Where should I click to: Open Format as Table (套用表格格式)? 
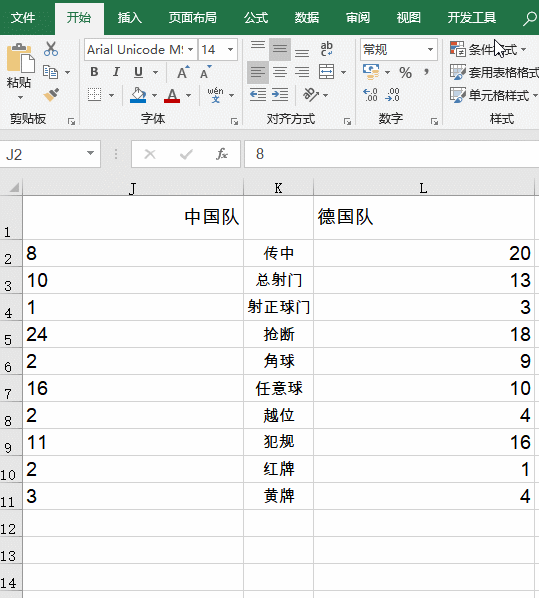[x=494, y=72]
